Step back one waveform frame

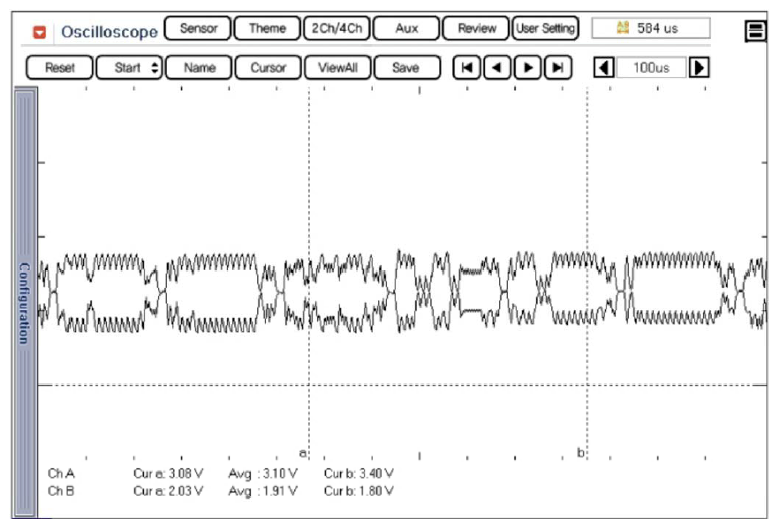(x=496, y=68)
